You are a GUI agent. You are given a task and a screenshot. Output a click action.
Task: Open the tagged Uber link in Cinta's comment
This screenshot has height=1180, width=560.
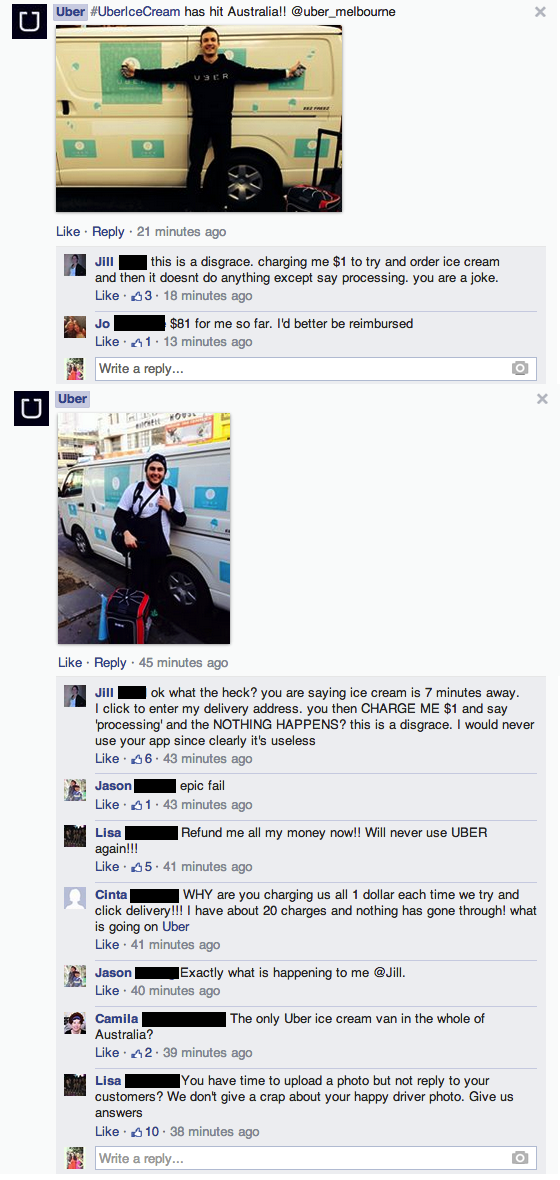(176, 926)
